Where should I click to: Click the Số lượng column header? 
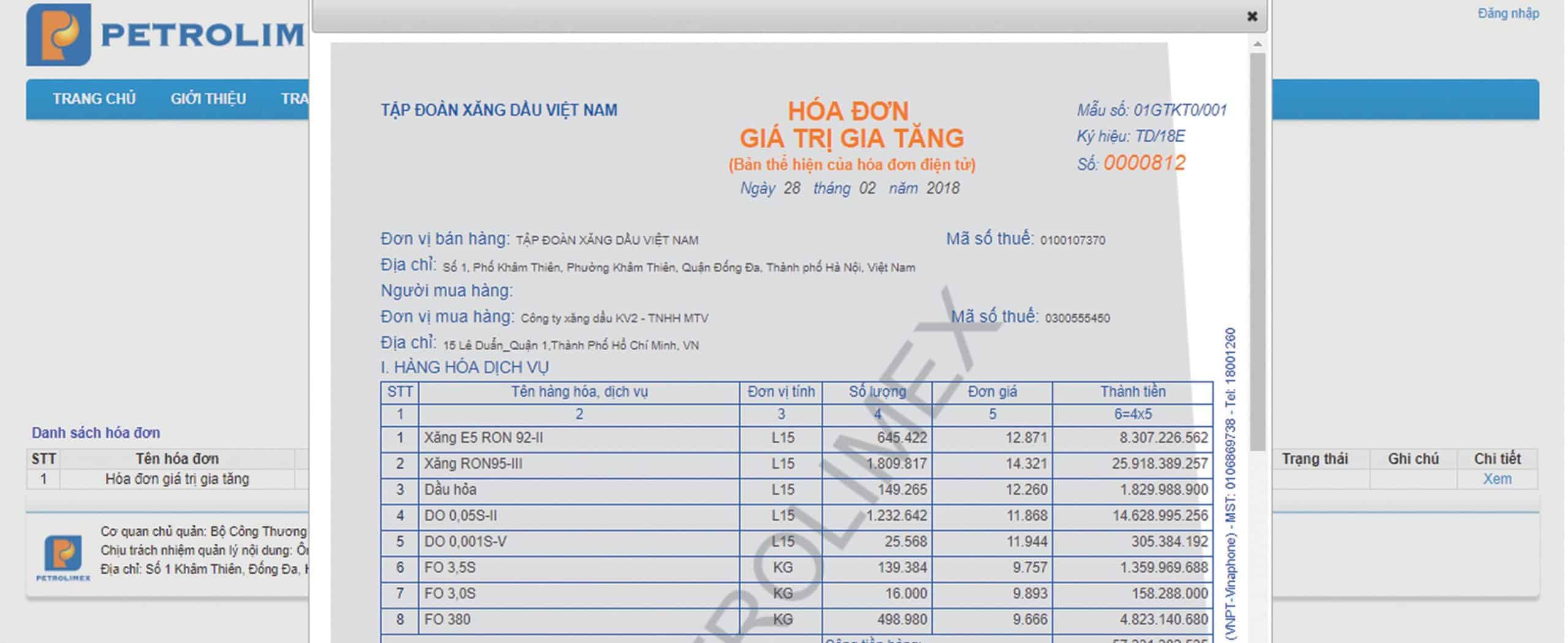(877, 392)
